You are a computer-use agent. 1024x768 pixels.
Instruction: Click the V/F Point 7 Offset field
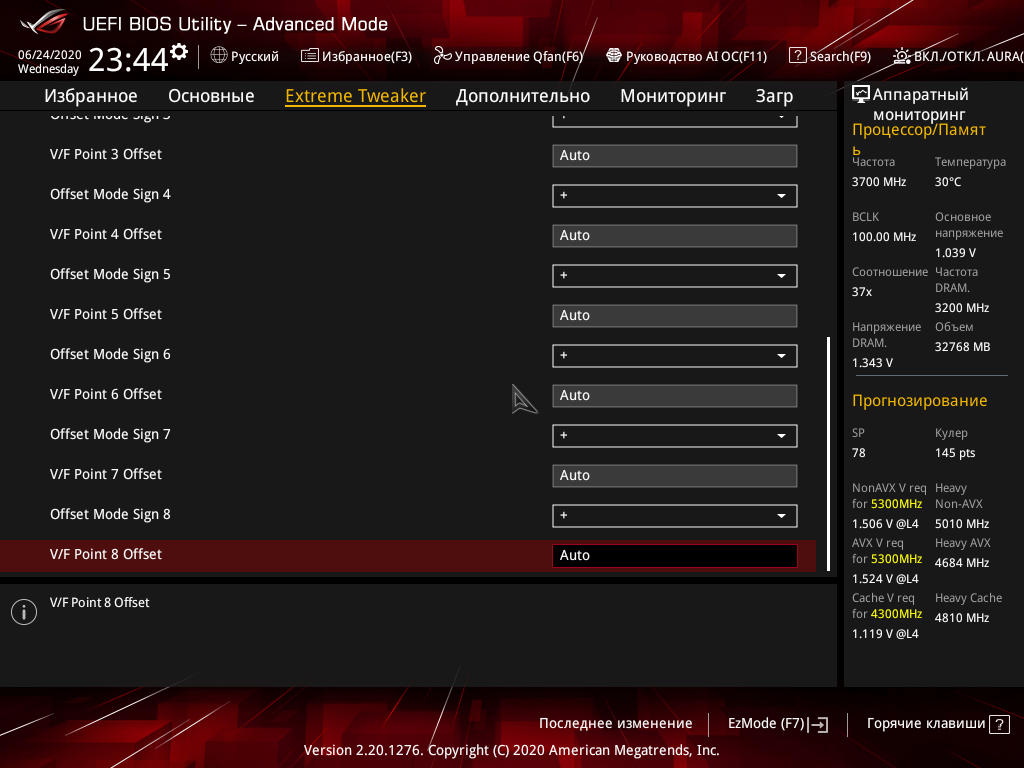675,475
